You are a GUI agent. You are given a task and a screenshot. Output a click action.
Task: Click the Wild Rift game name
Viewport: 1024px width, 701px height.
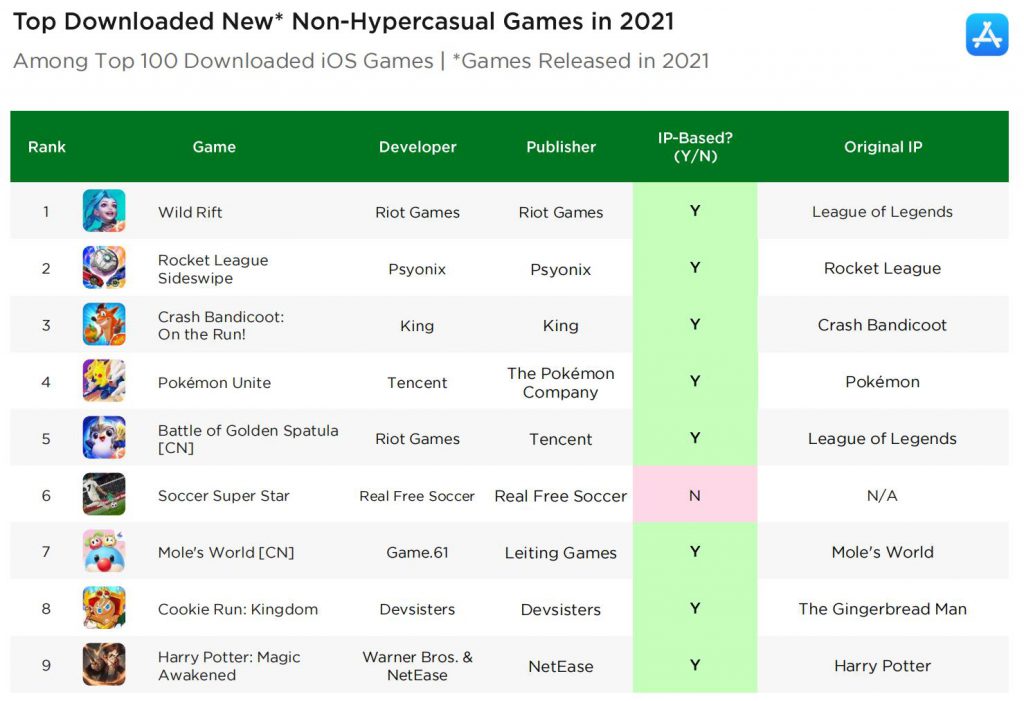click(190, 212)
